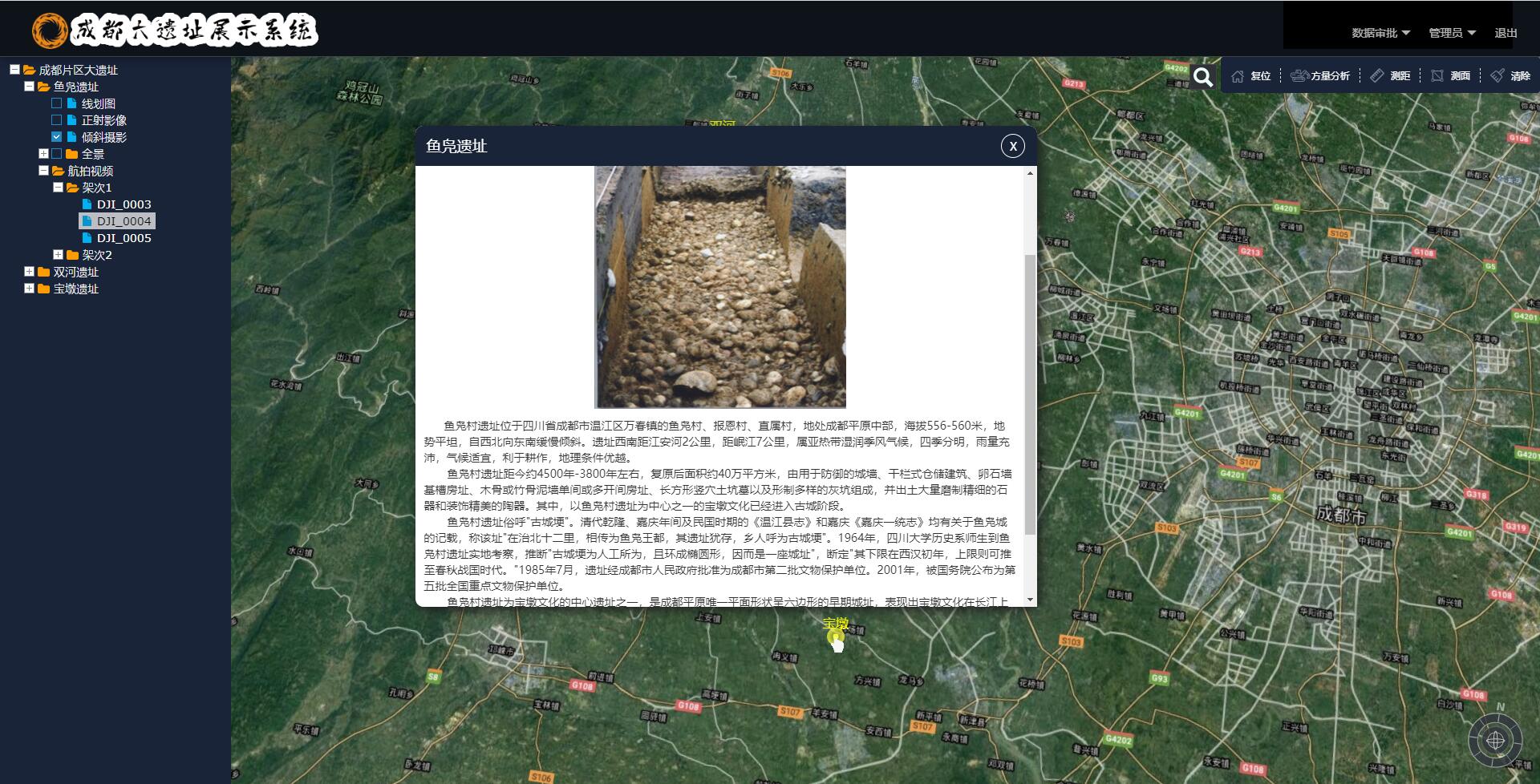Click the excavation photo in popup
The height and width of the screenshot is (784, 1540).
[x=720, y=287]
